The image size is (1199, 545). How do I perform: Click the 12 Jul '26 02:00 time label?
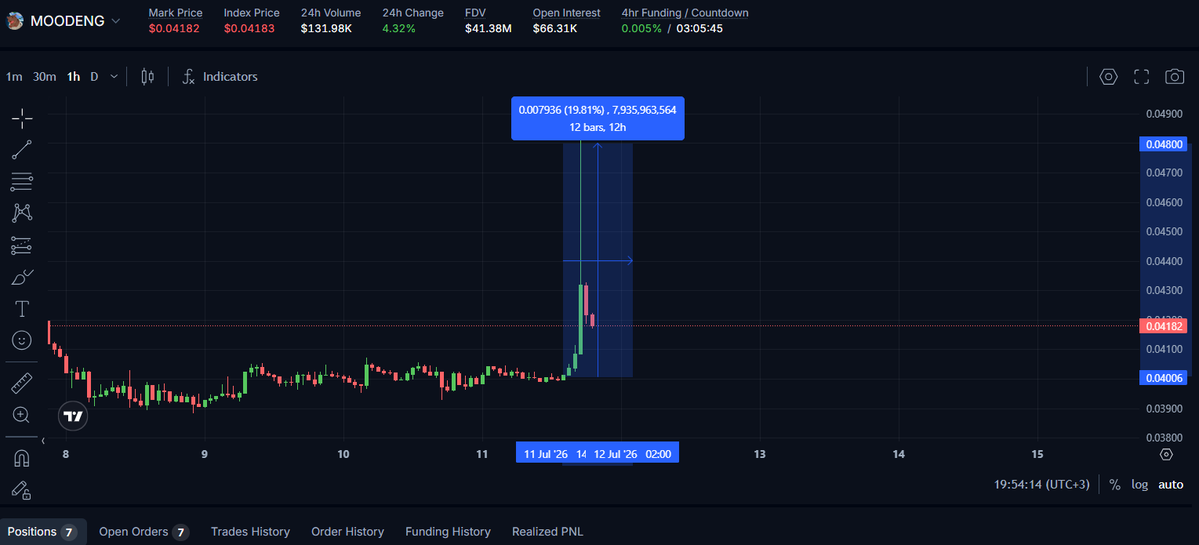(632, 454)
